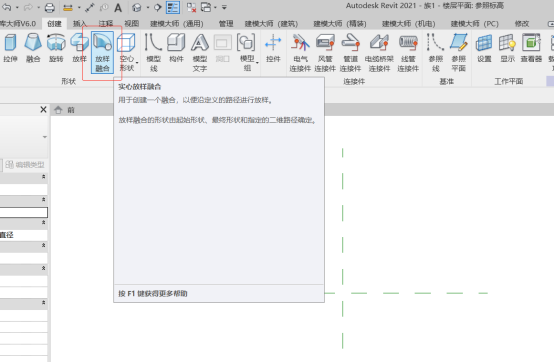Screen dimensions: 554x362
Task: Open the Redo history dropdown arrow
Action: [x=38, y=7]
